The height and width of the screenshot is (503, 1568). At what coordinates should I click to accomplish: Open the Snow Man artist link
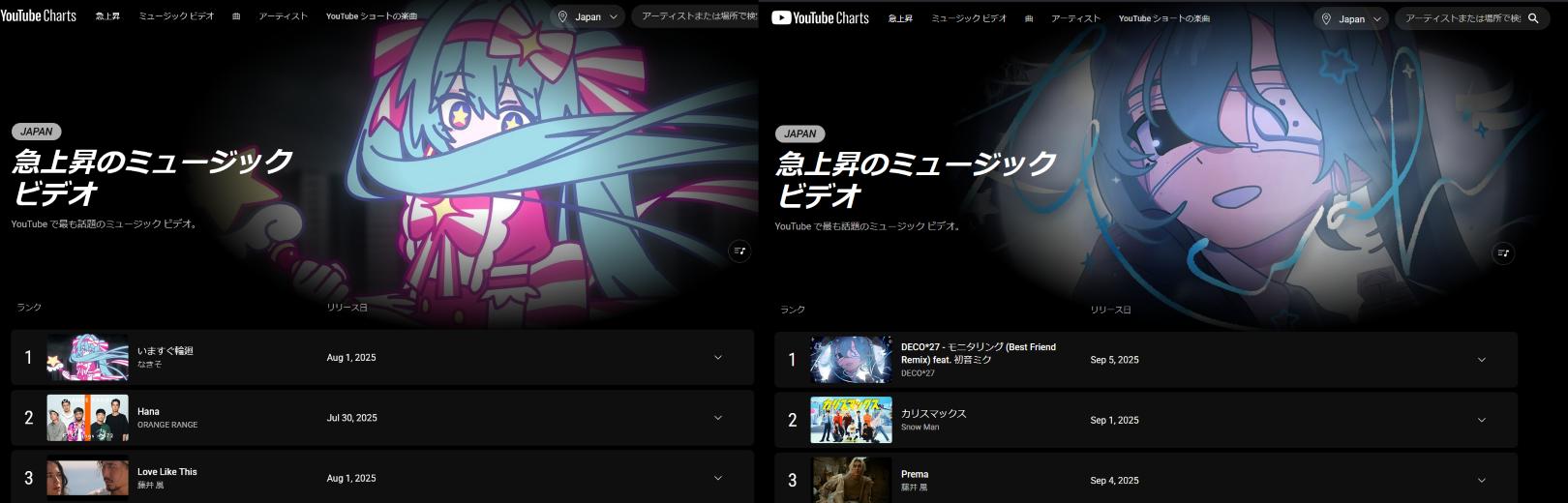(920, 427)
